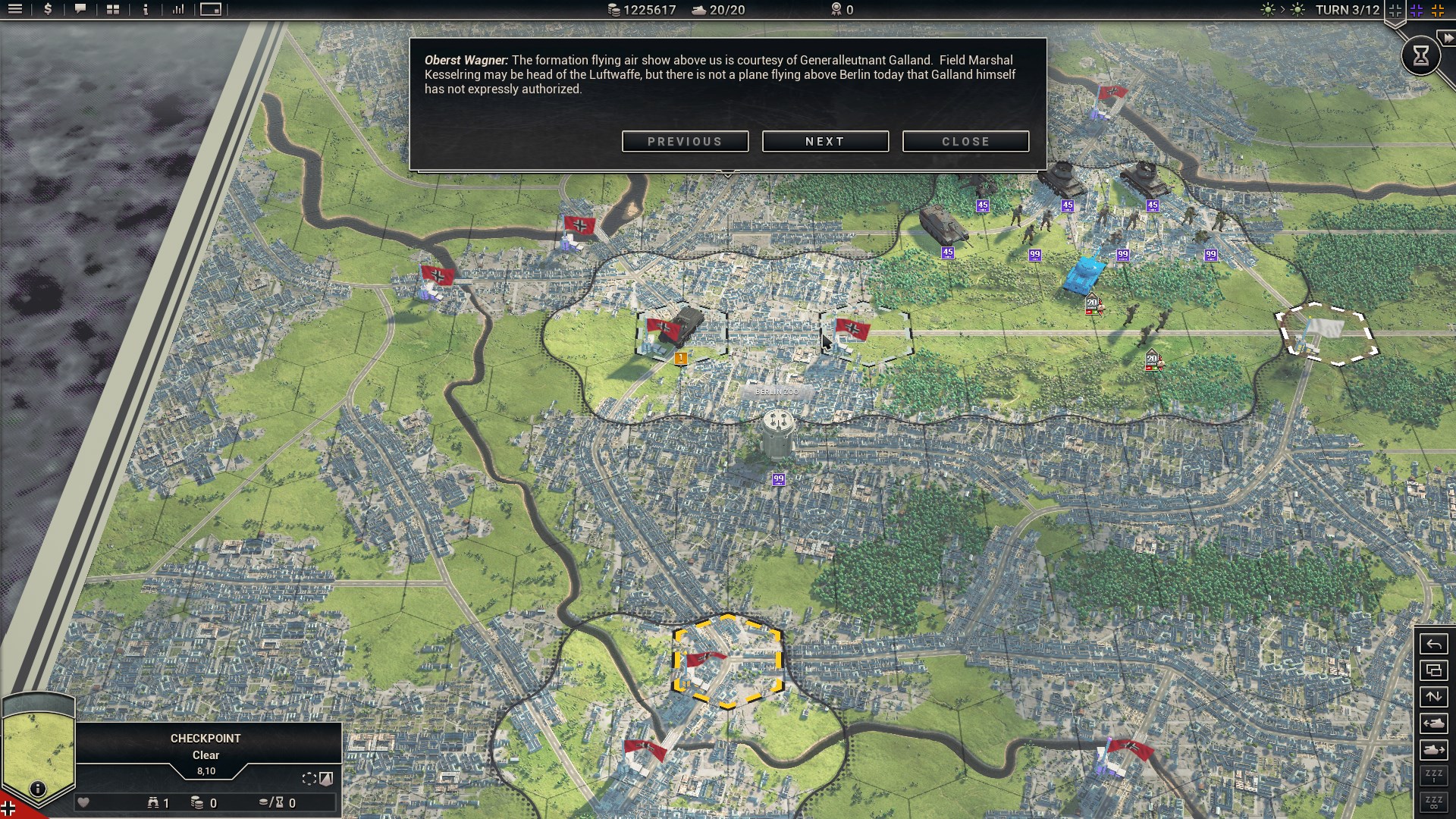1456x819 pixels.
Task: Click the overlapping windows switch button
Action: [x=1433, y=670]
